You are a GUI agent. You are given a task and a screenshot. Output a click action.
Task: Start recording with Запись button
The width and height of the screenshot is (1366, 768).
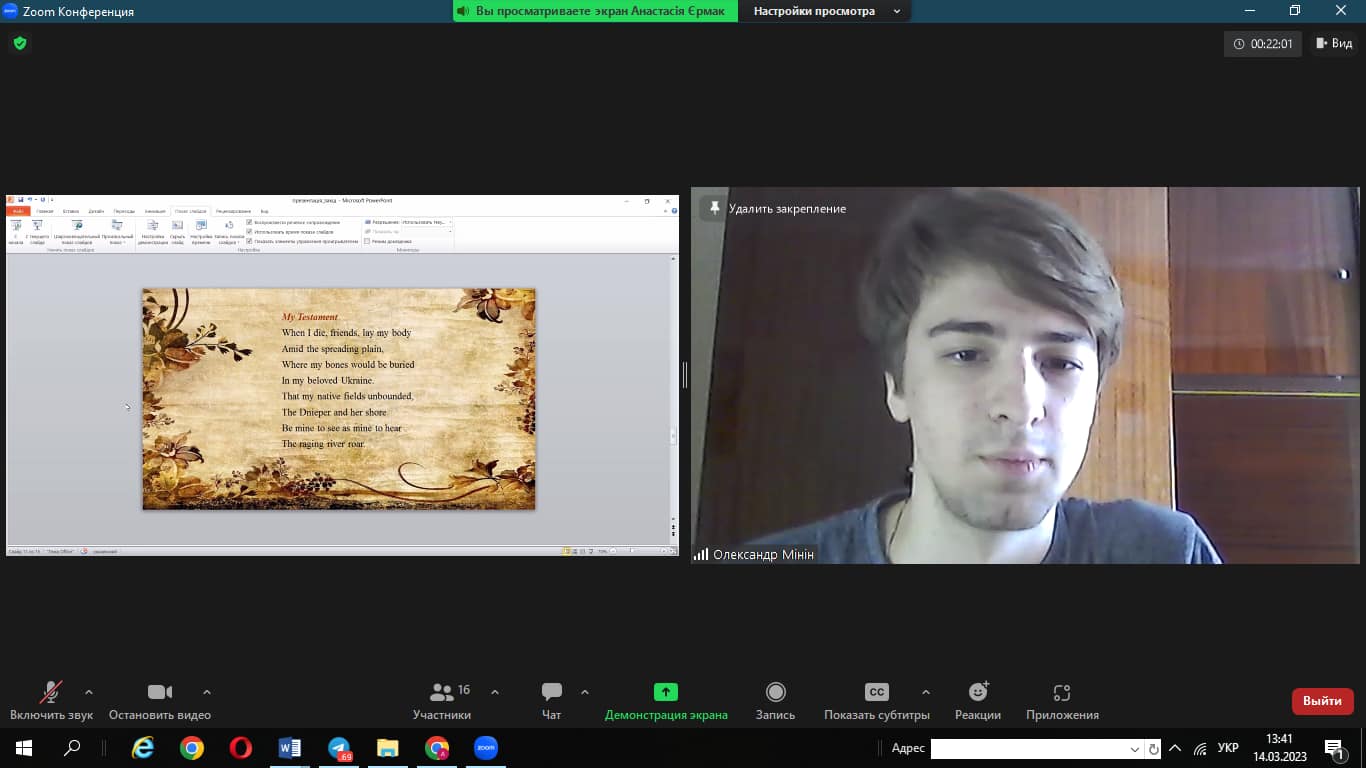point(775,700)
